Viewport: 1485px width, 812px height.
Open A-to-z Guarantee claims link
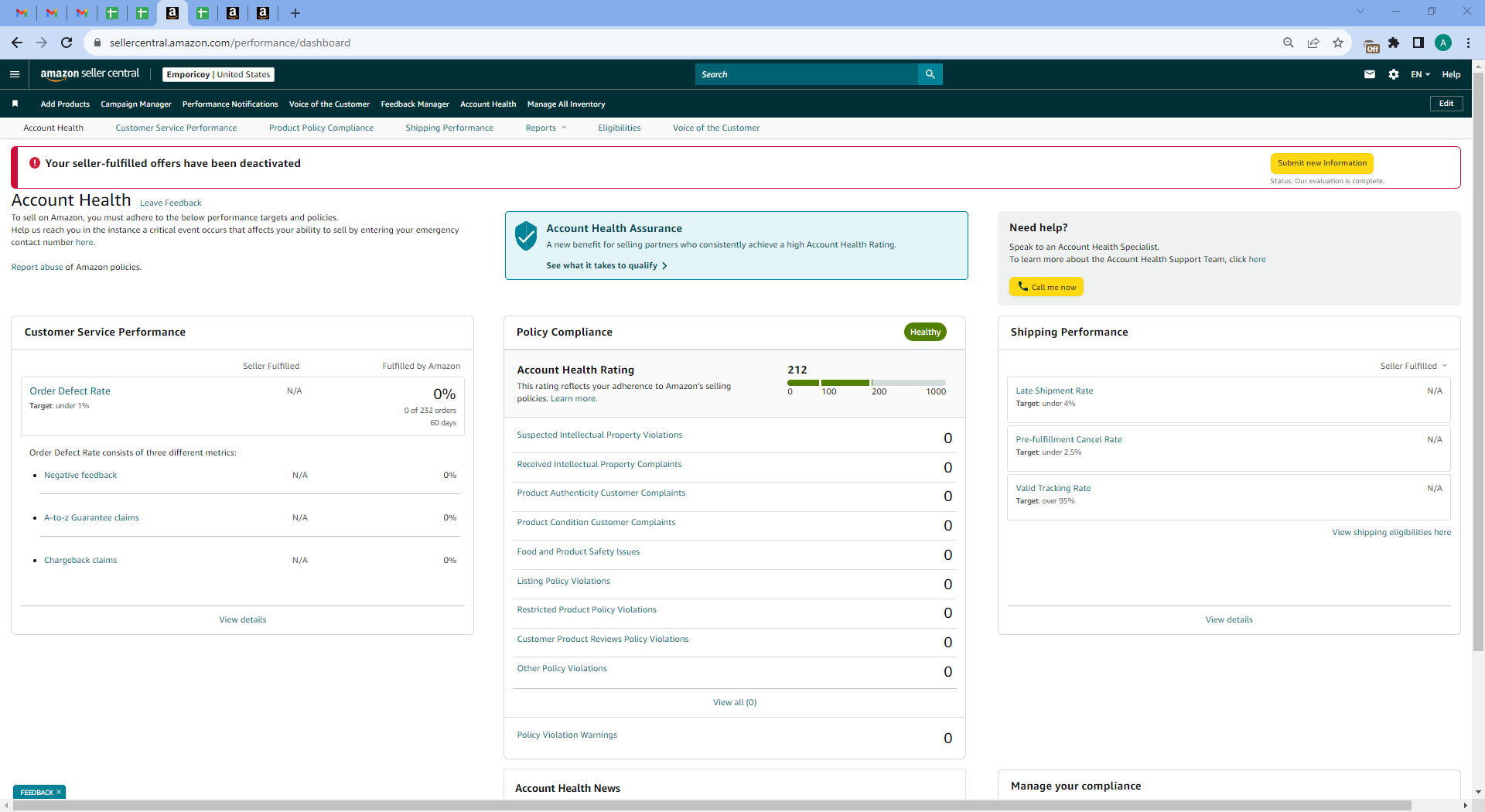pyautogui.click(x=91, y=517)
